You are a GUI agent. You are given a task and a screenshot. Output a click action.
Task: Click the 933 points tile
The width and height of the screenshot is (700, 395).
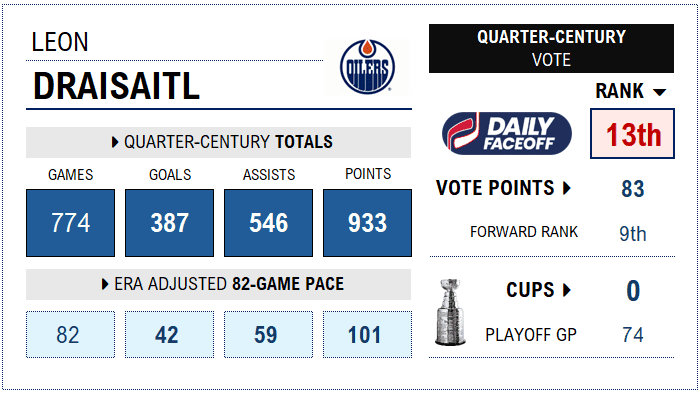[x=367, y=223]
